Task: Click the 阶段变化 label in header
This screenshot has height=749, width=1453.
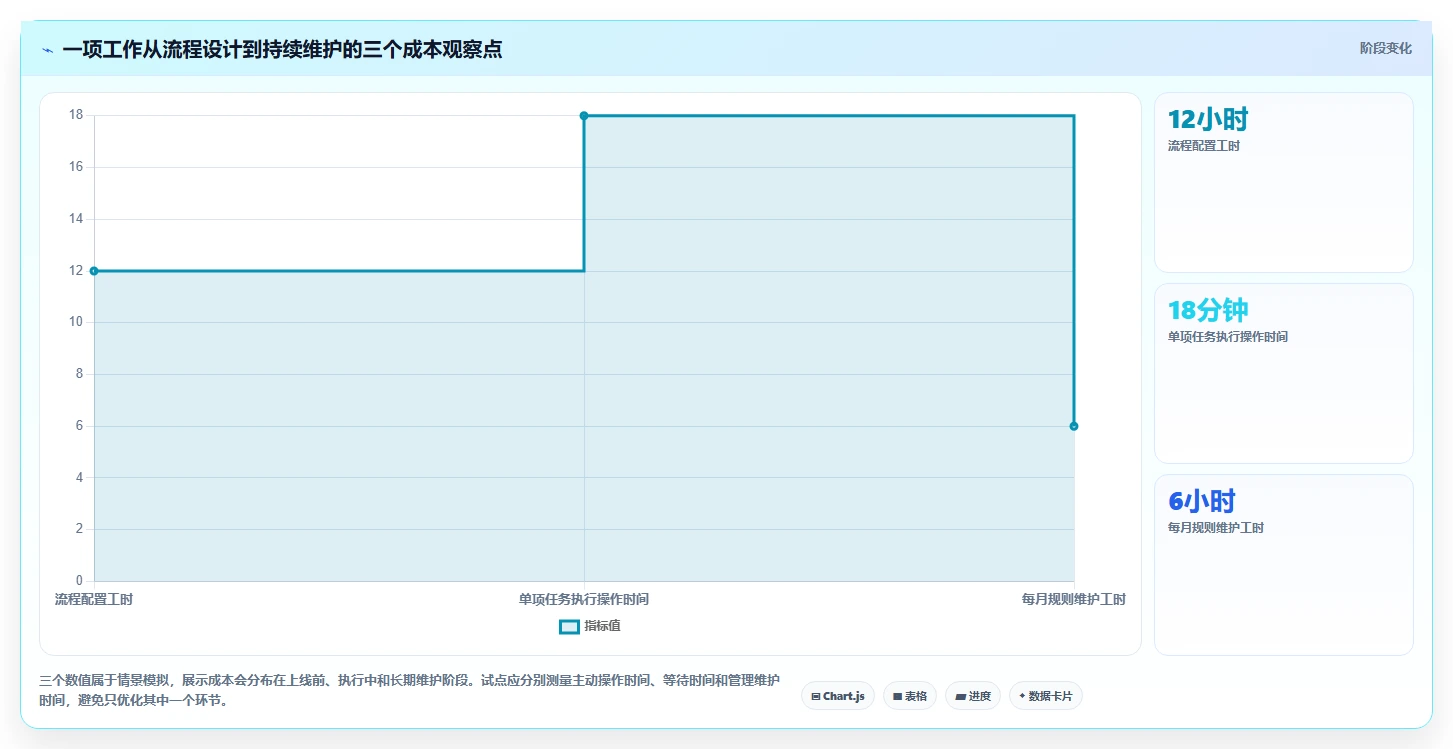Action: click(x=1386, y=48)
